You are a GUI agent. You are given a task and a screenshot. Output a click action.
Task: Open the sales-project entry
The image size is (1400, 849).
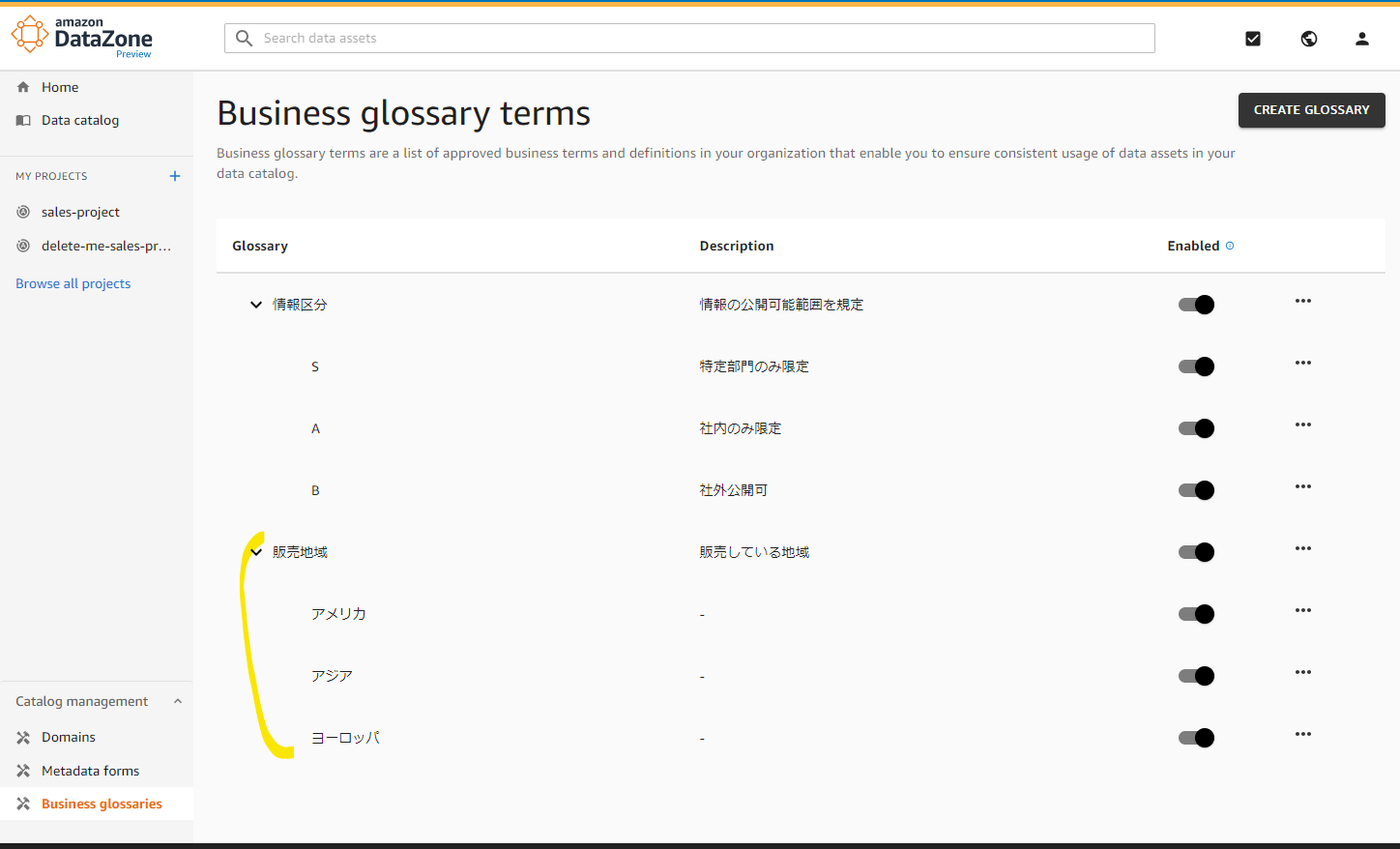coord(80,212)
